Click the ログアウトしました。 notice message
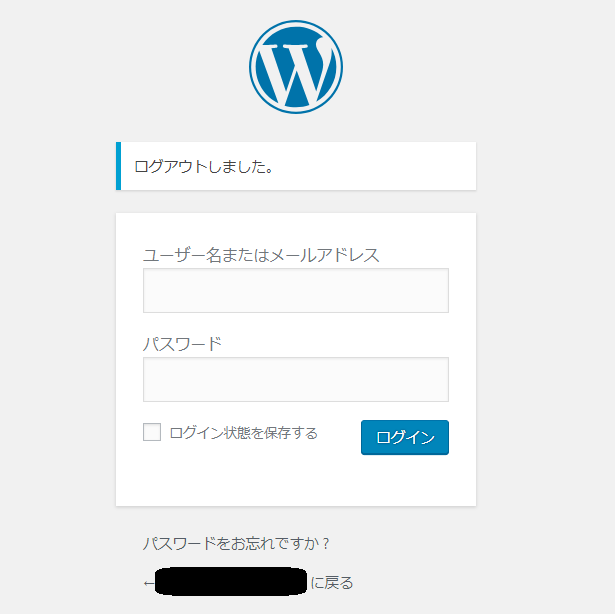The width and height of the screenshot is (615, 614). (x=296, y=166)
